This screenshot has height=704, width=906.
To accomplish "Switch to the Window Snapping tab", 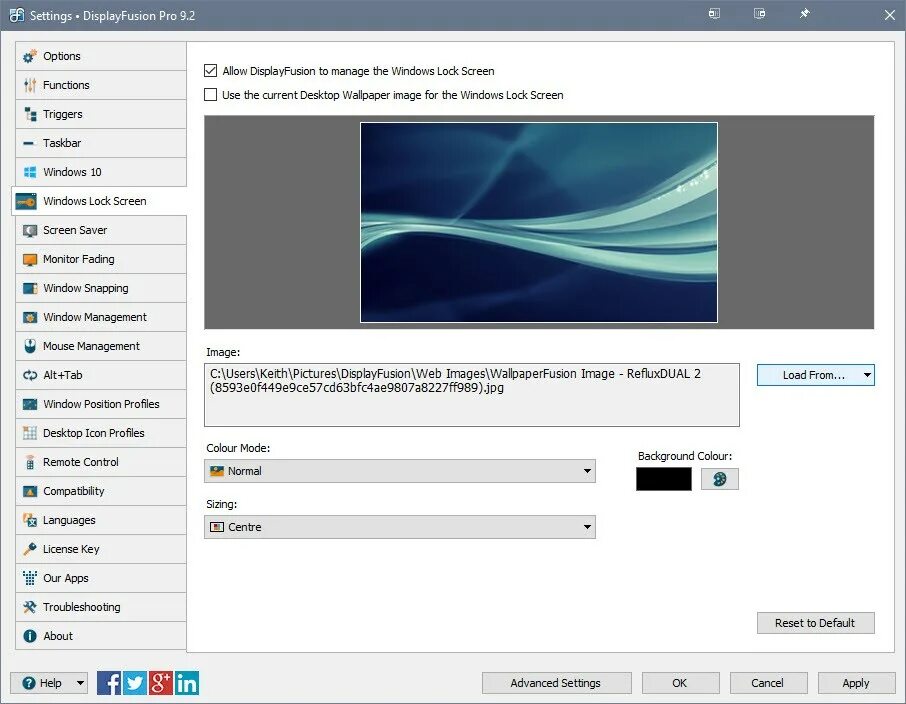I will [x=101, y=288].
